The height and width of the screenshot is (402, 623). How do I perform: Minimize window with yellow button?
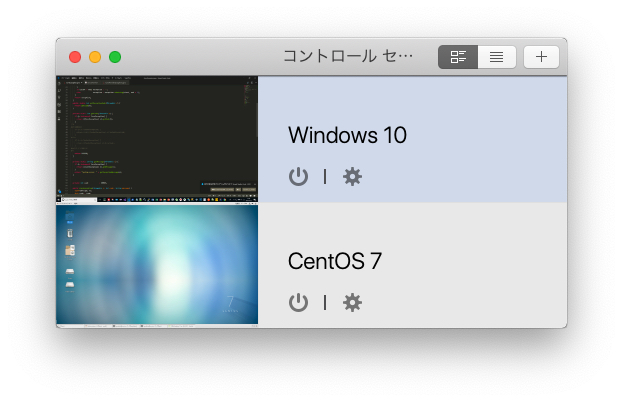95,57
